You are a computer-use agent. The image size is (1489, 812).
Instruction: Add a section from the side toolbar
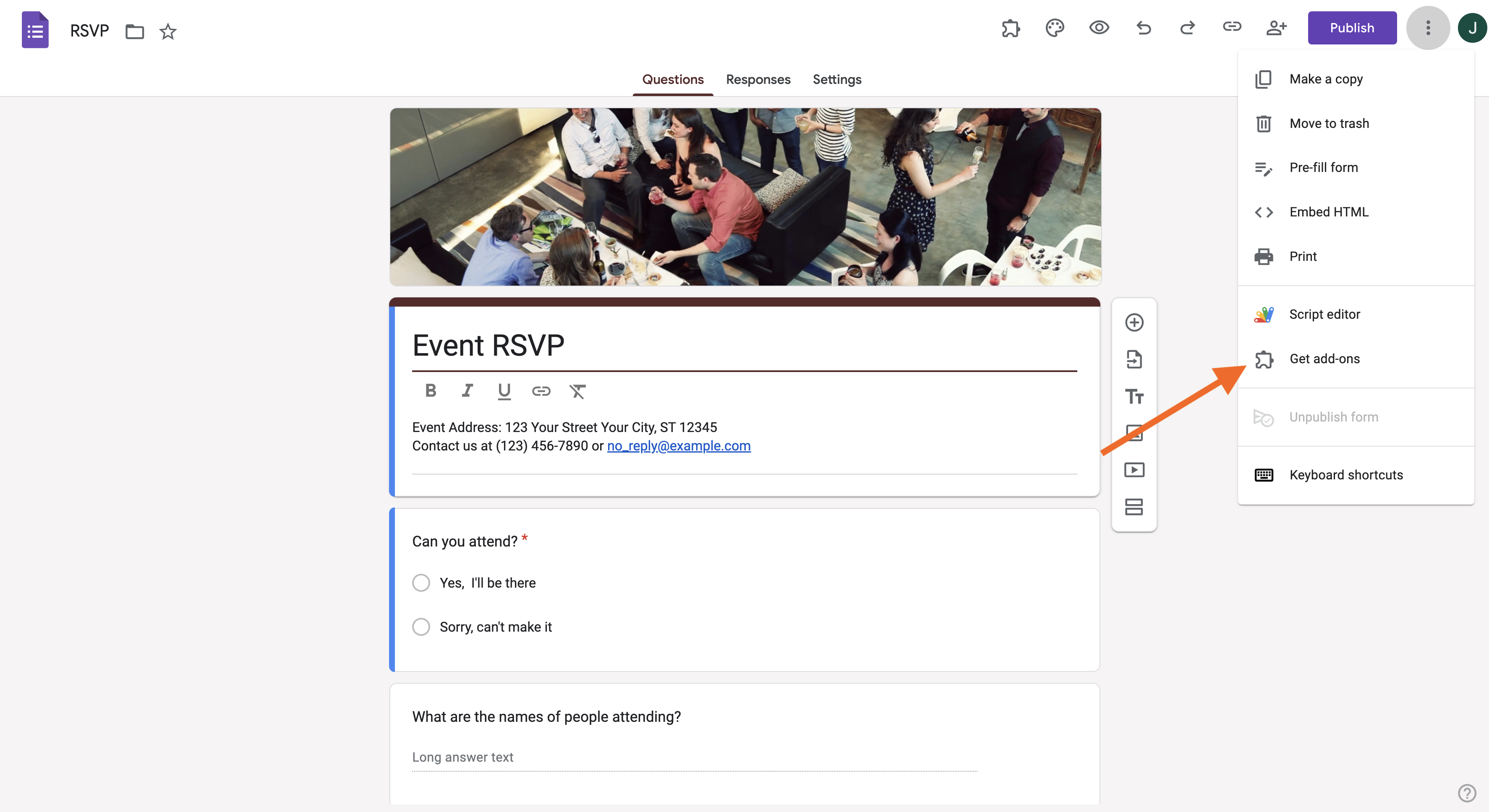[1134, 507]
